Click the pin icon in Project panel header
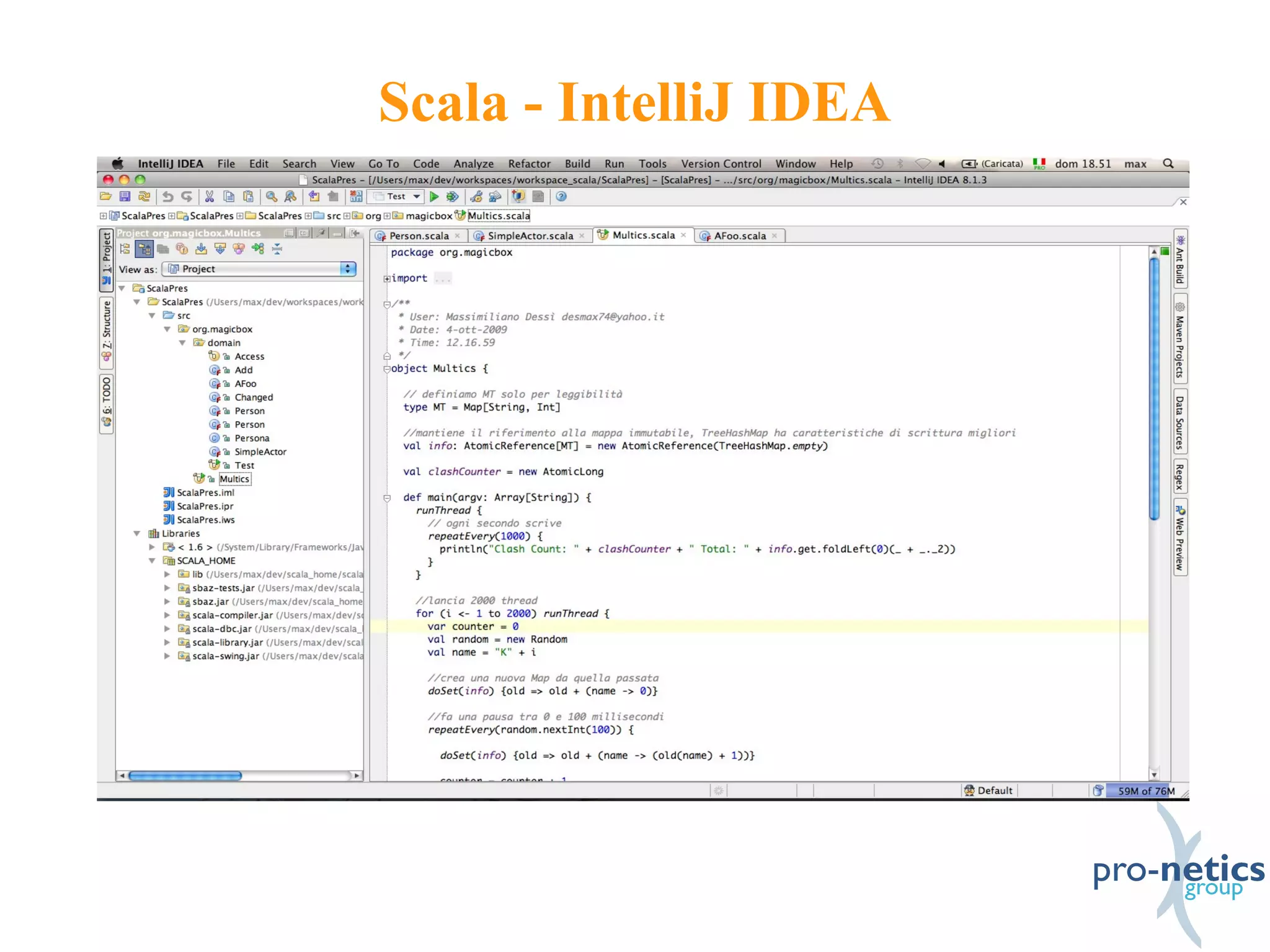The height and width of the screenshot is (952, 1270). pyautogui.click(x=321, y=233)
